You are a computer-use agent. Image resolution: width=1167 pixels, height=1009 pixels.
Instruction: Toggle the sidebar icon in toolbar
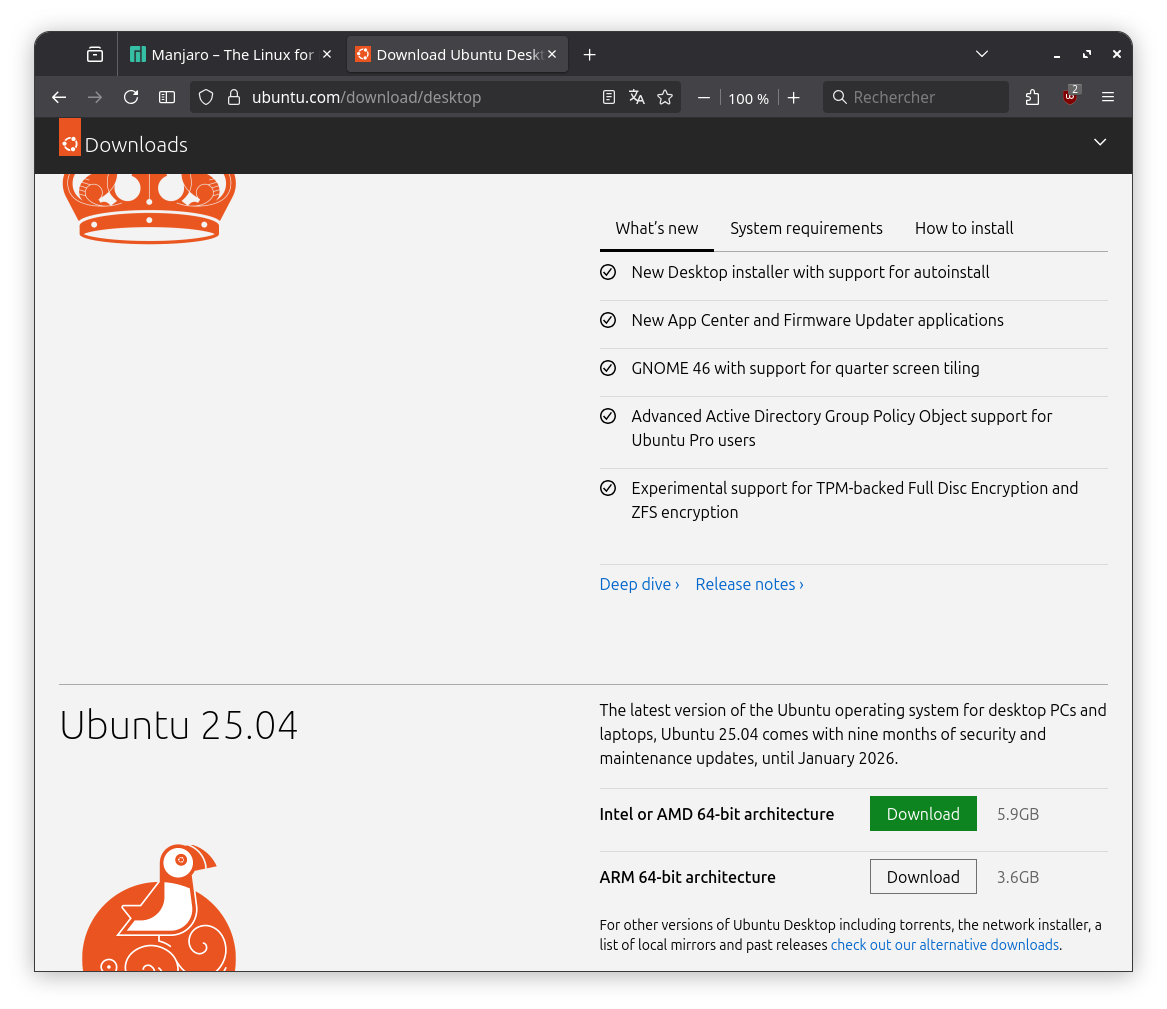[x=167, y=97]
